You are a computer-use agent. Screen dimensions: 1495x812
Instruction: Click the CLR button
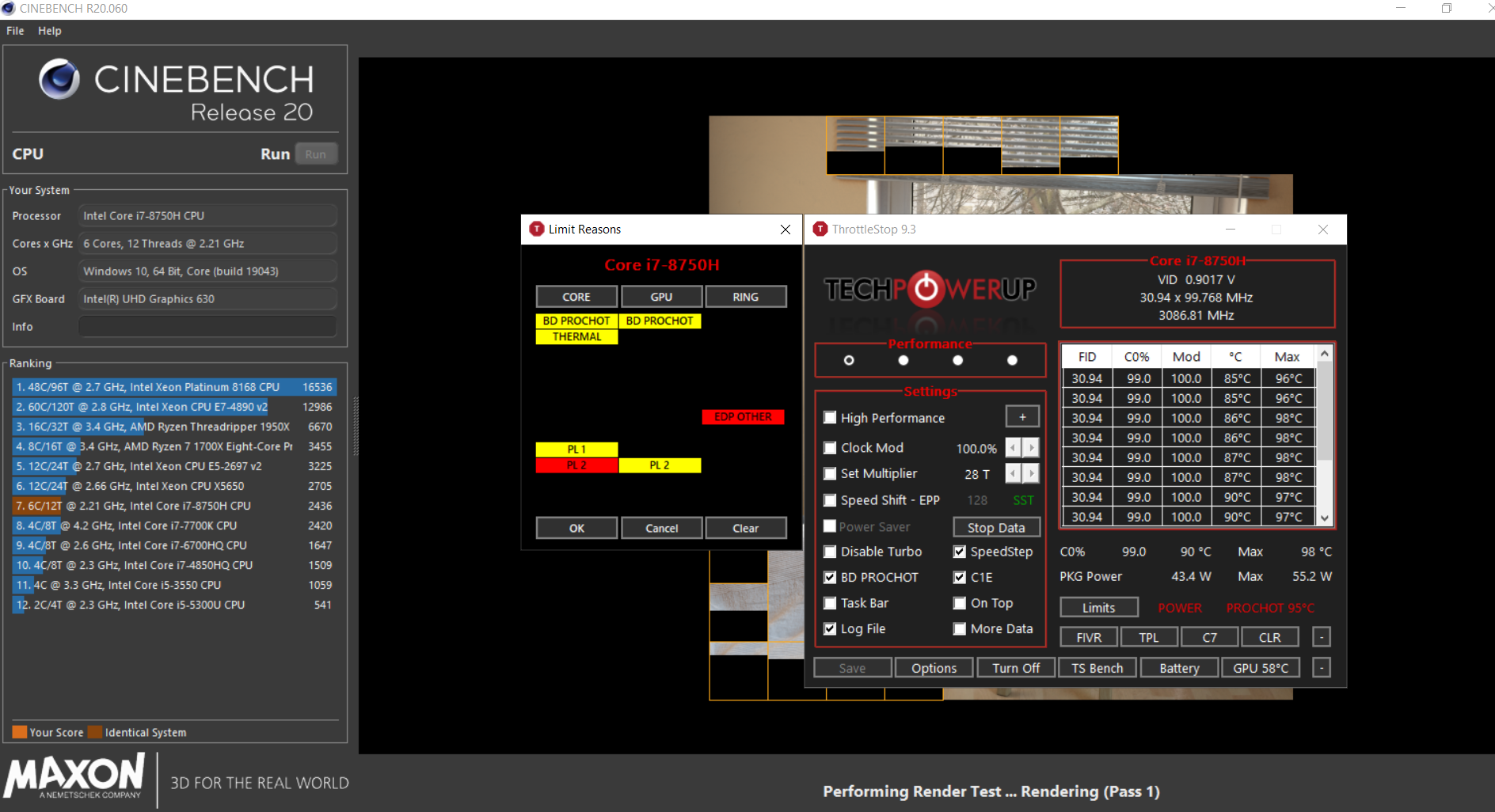coord(1270,637)
